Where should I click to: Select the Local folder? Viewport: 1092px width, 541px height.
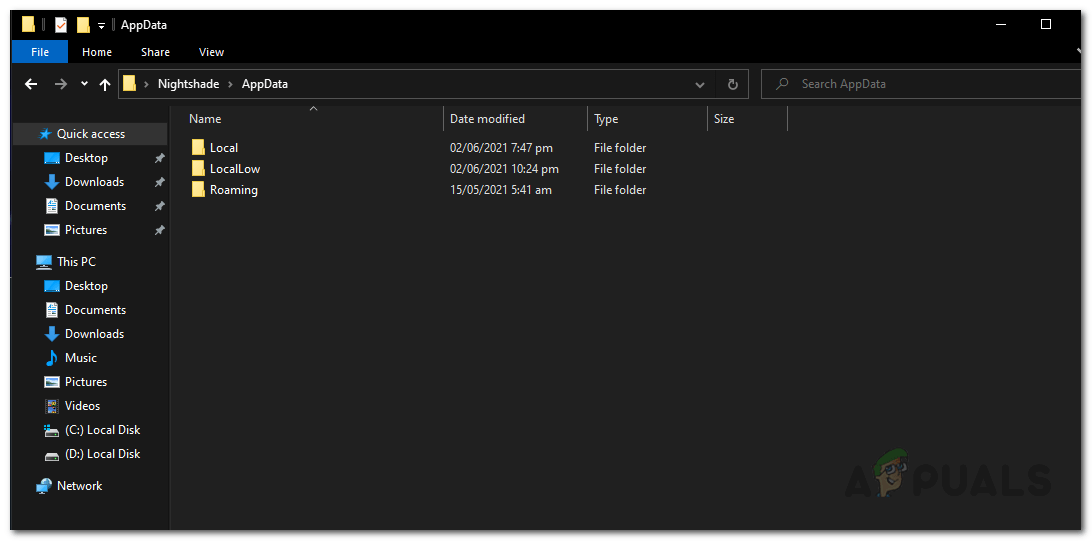(x=224, y=148)
